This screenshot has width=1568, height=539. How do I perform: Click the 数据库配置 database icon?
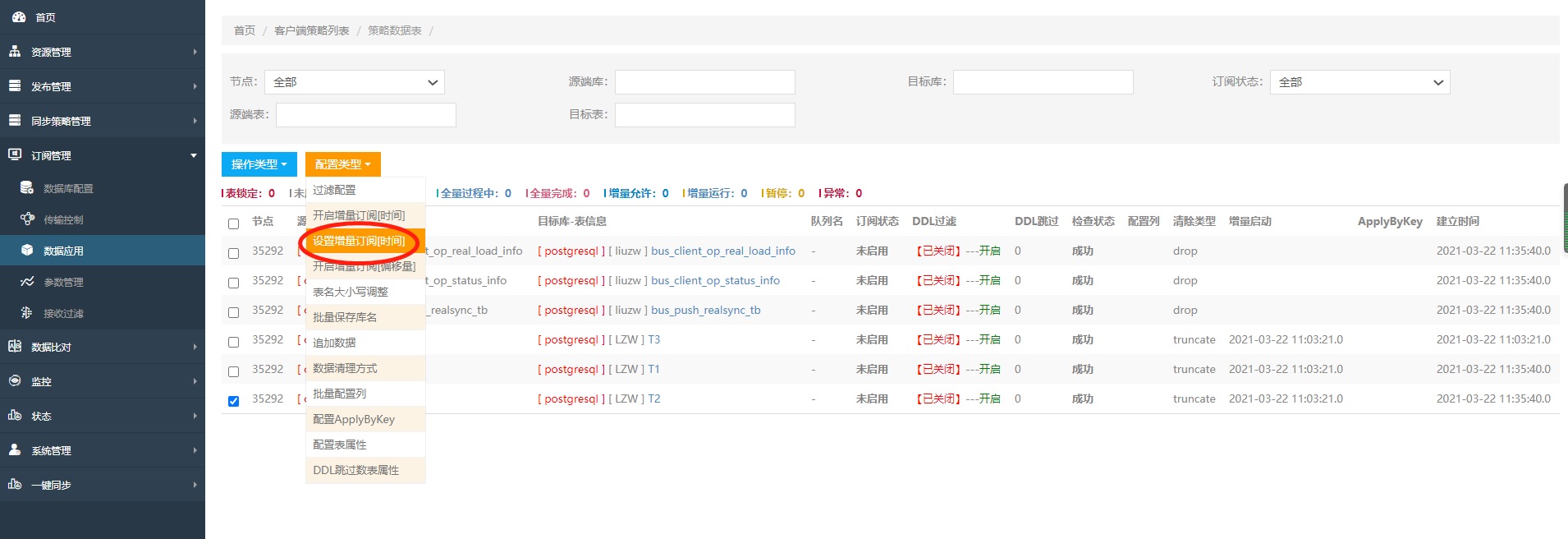pos(27,188)
